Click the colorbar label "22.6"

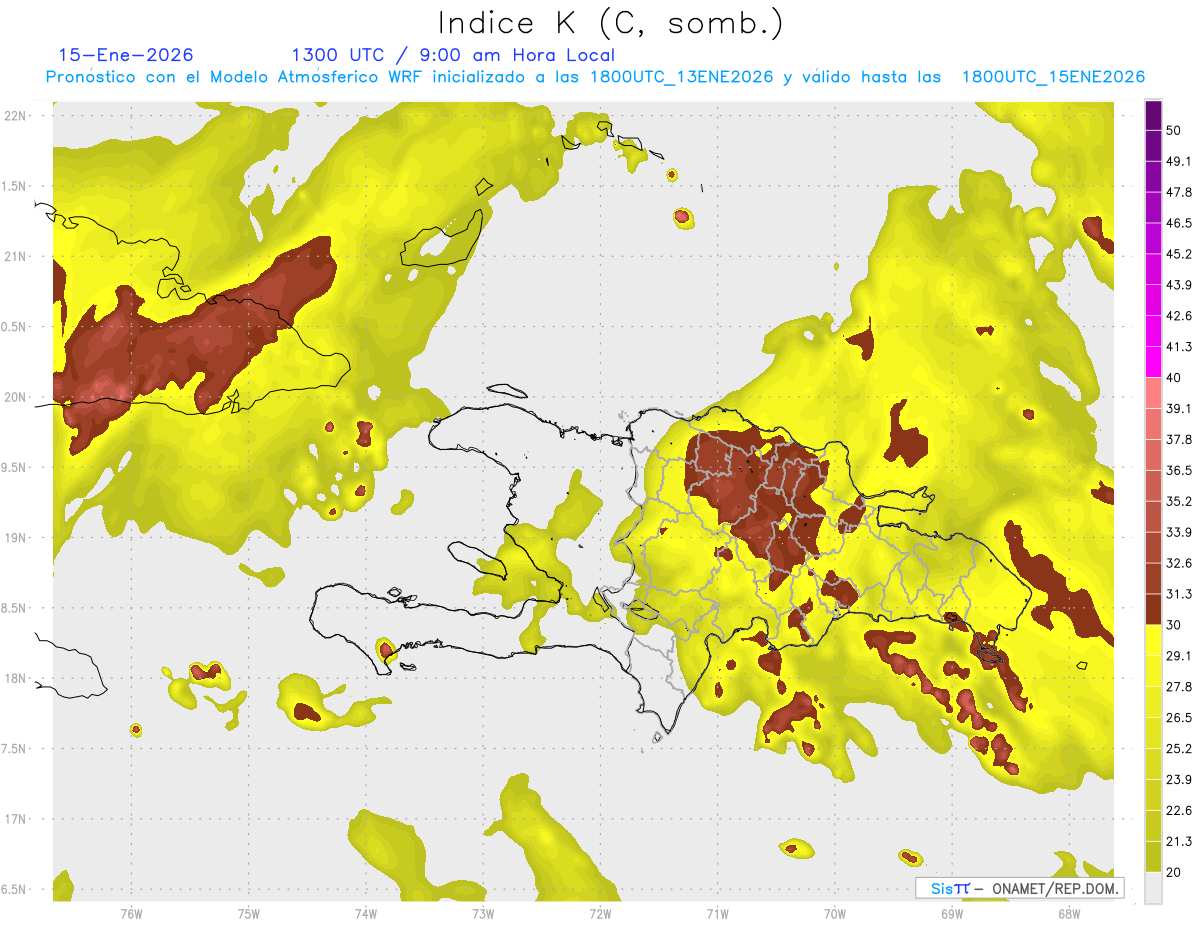[x=1179, y=811]
